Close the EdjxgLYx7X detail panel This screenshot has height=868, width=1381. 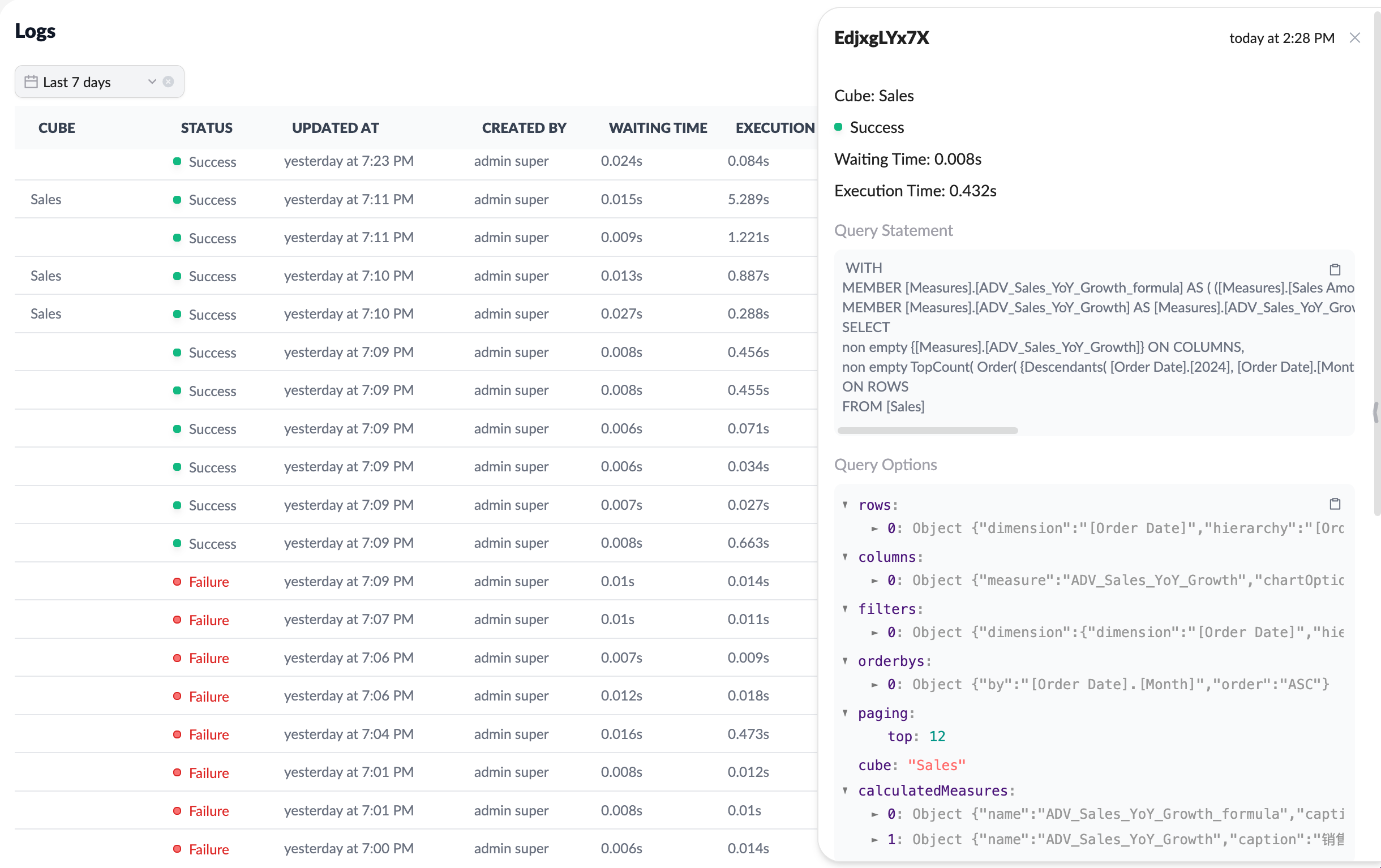click(1354, 38)
